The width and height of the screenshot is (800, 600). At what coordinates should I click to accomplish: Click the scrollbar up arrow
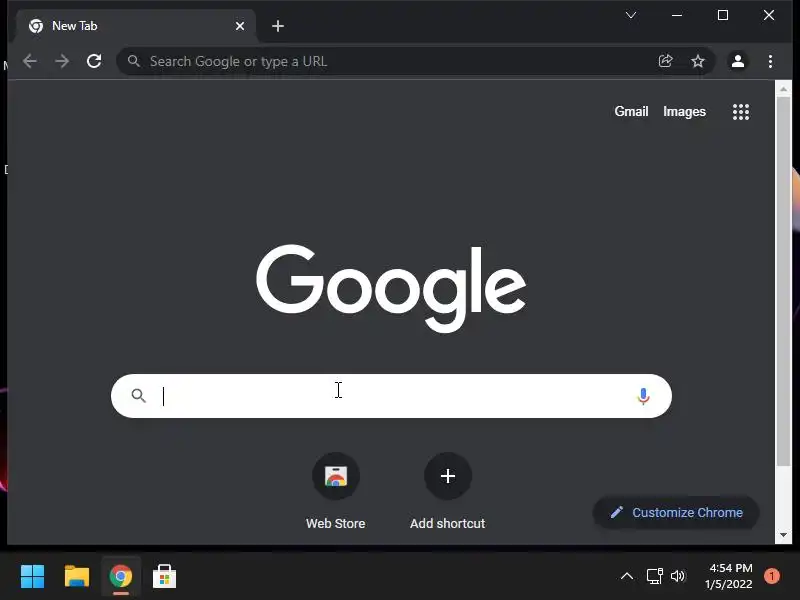click(x=783, y=89)
